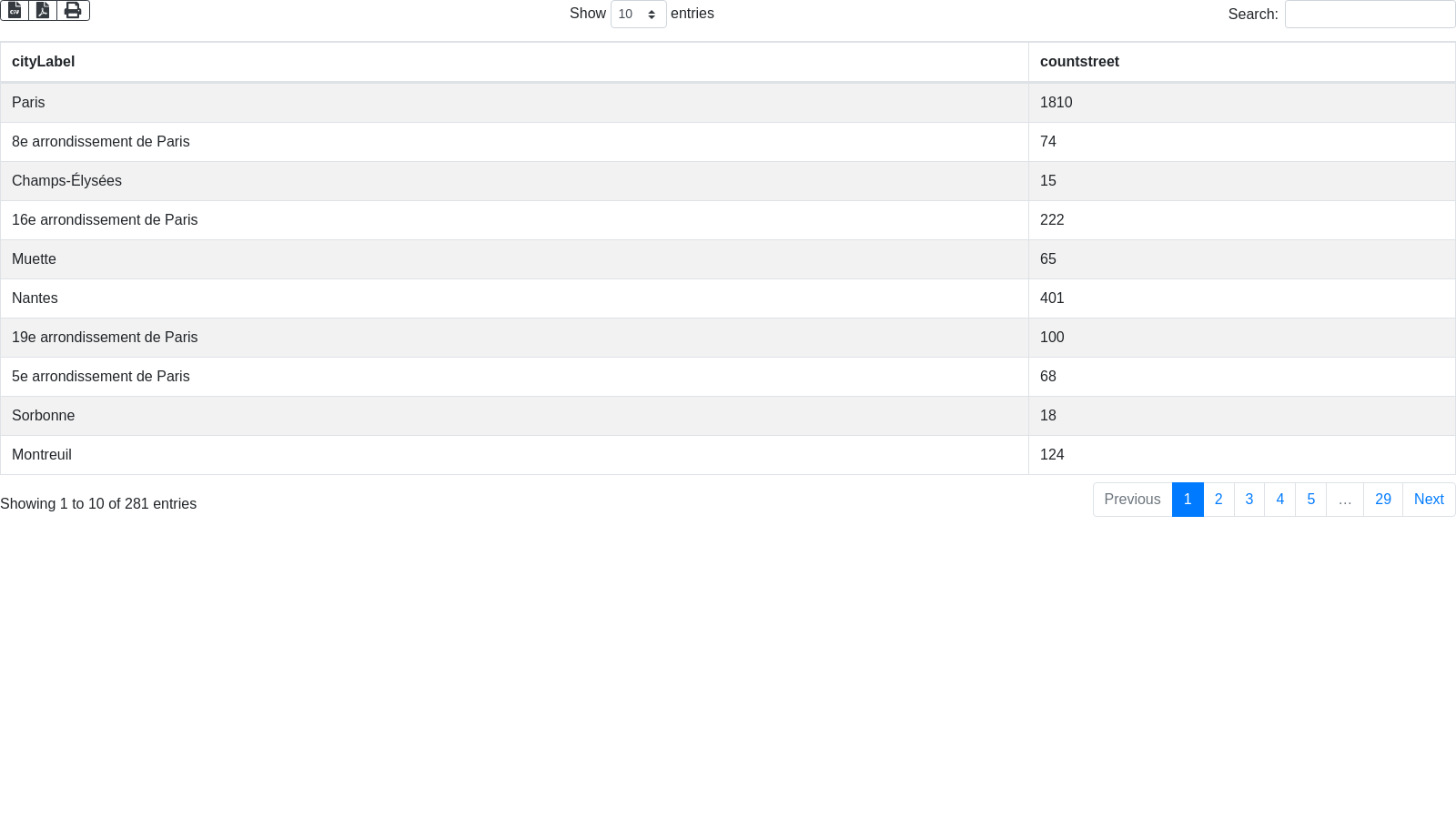
Task: Click into the Search input field
Action: click(x=1370, y=15)
